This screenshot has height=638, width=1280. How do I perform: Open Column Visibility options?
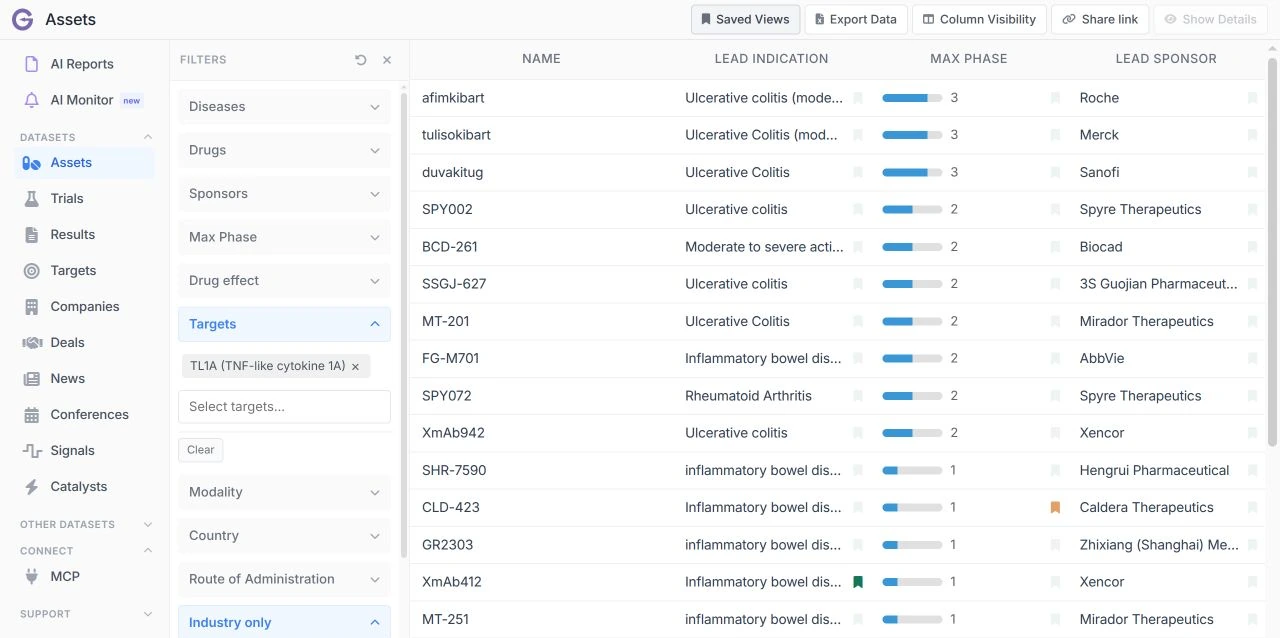point(979,20)
